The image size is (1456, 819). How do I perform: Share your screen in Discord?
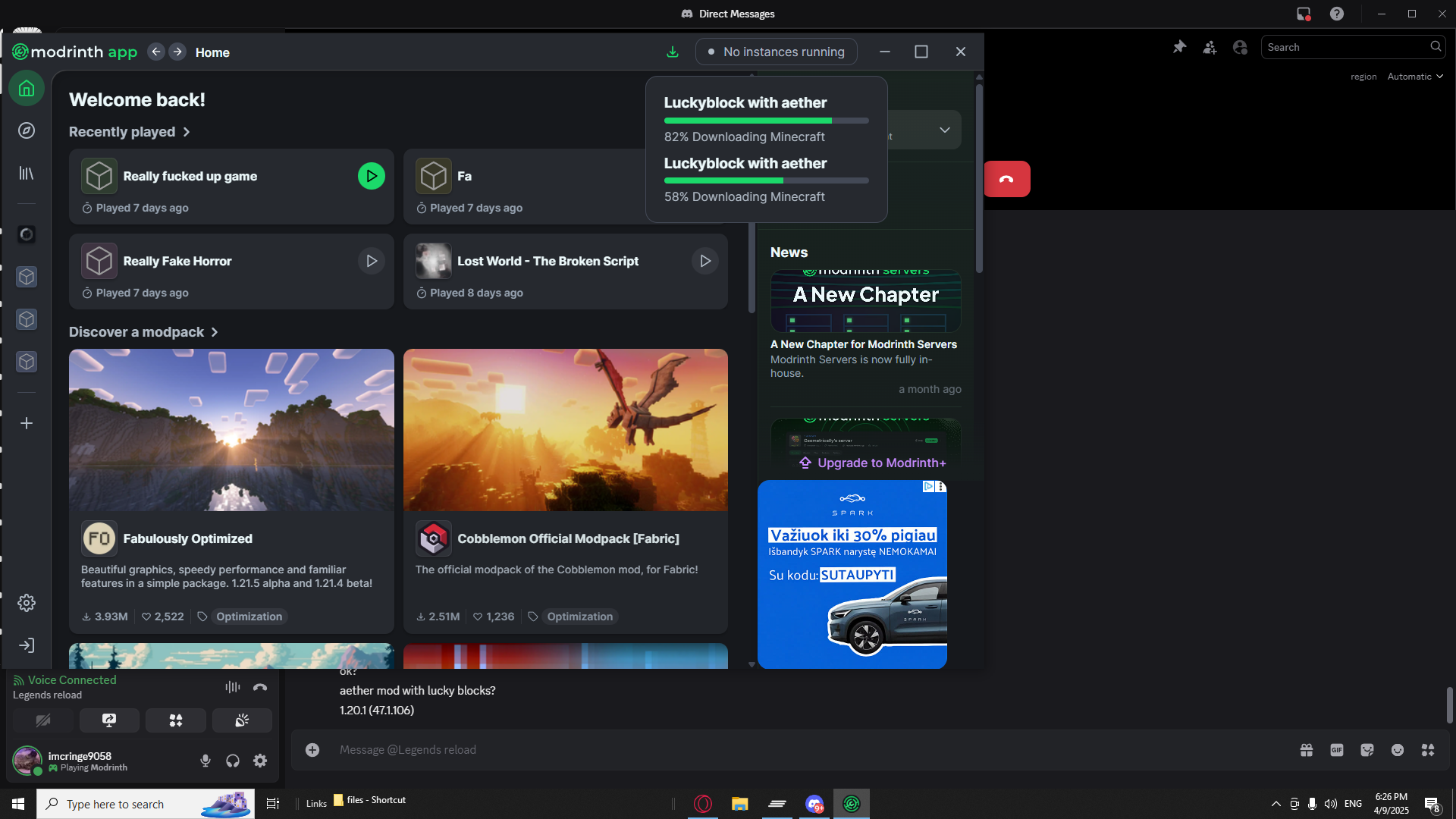click(x=109, y=720)
